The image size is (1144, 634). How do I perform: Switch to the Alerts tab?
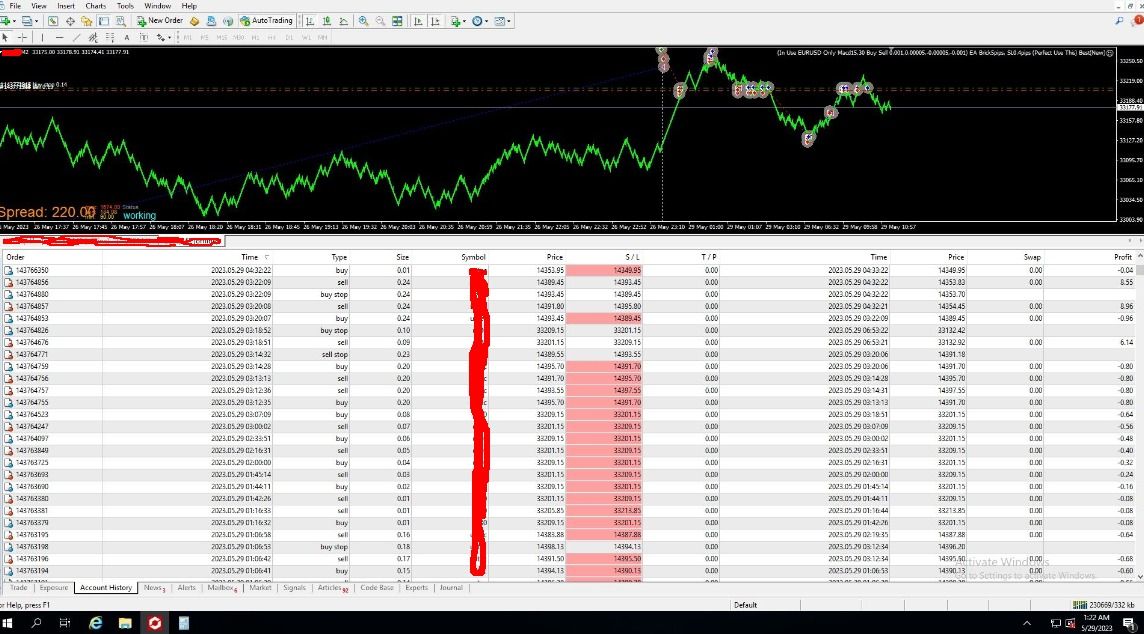coord(187,588)
